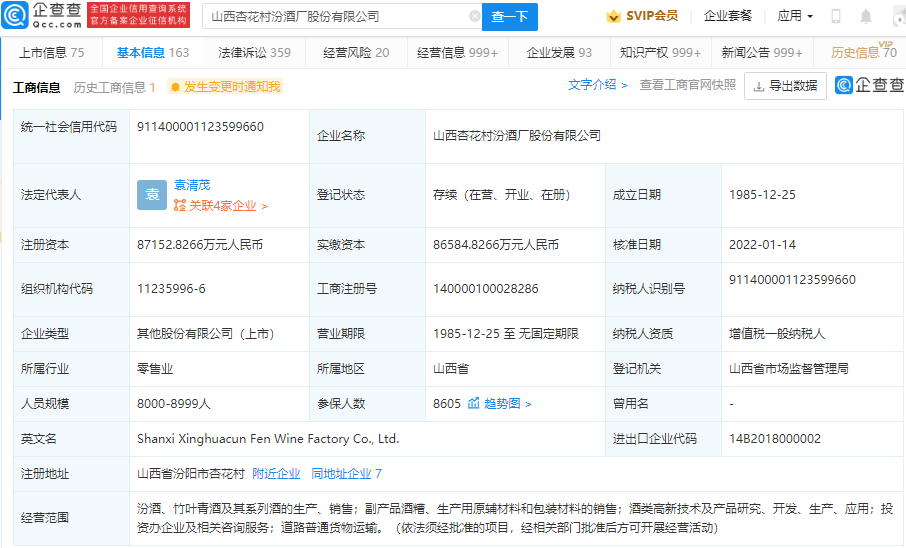
Task: Select credit code 911400001123599660 in first row
Action: [200, 127]
